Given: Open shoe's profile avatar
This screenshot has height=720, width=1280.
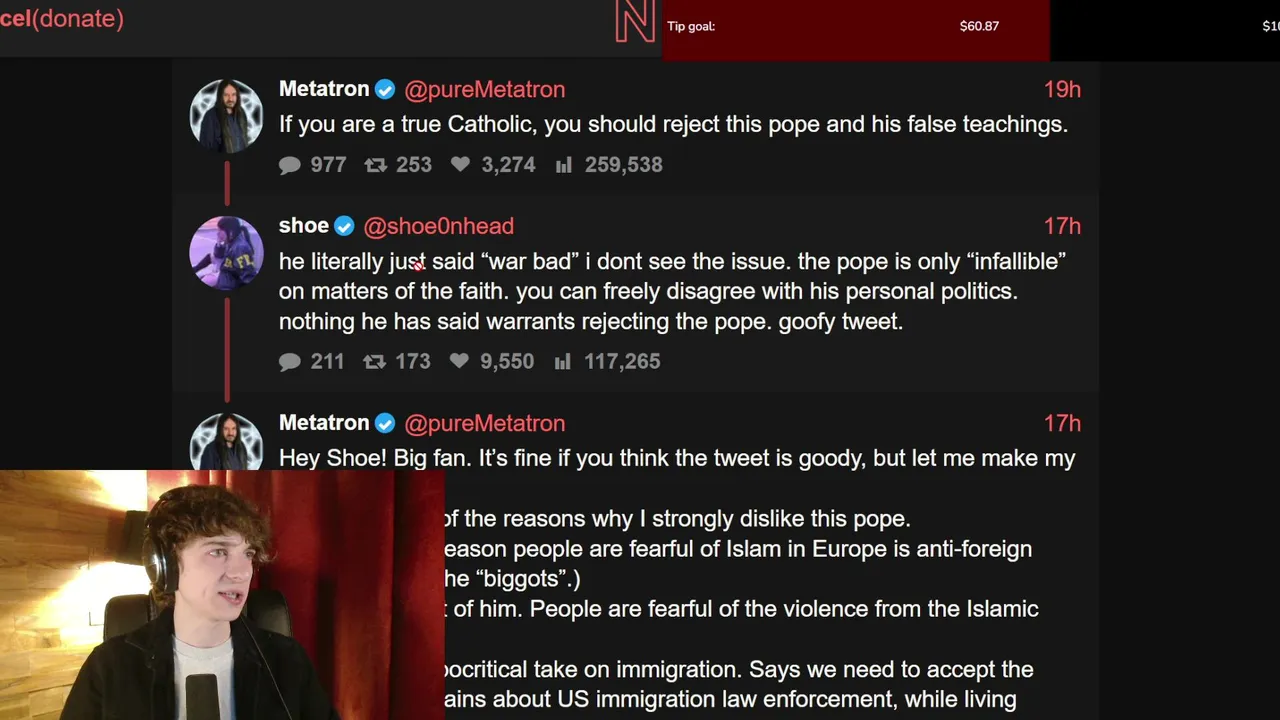Looking at the screenshot, I should coord(227,253).
